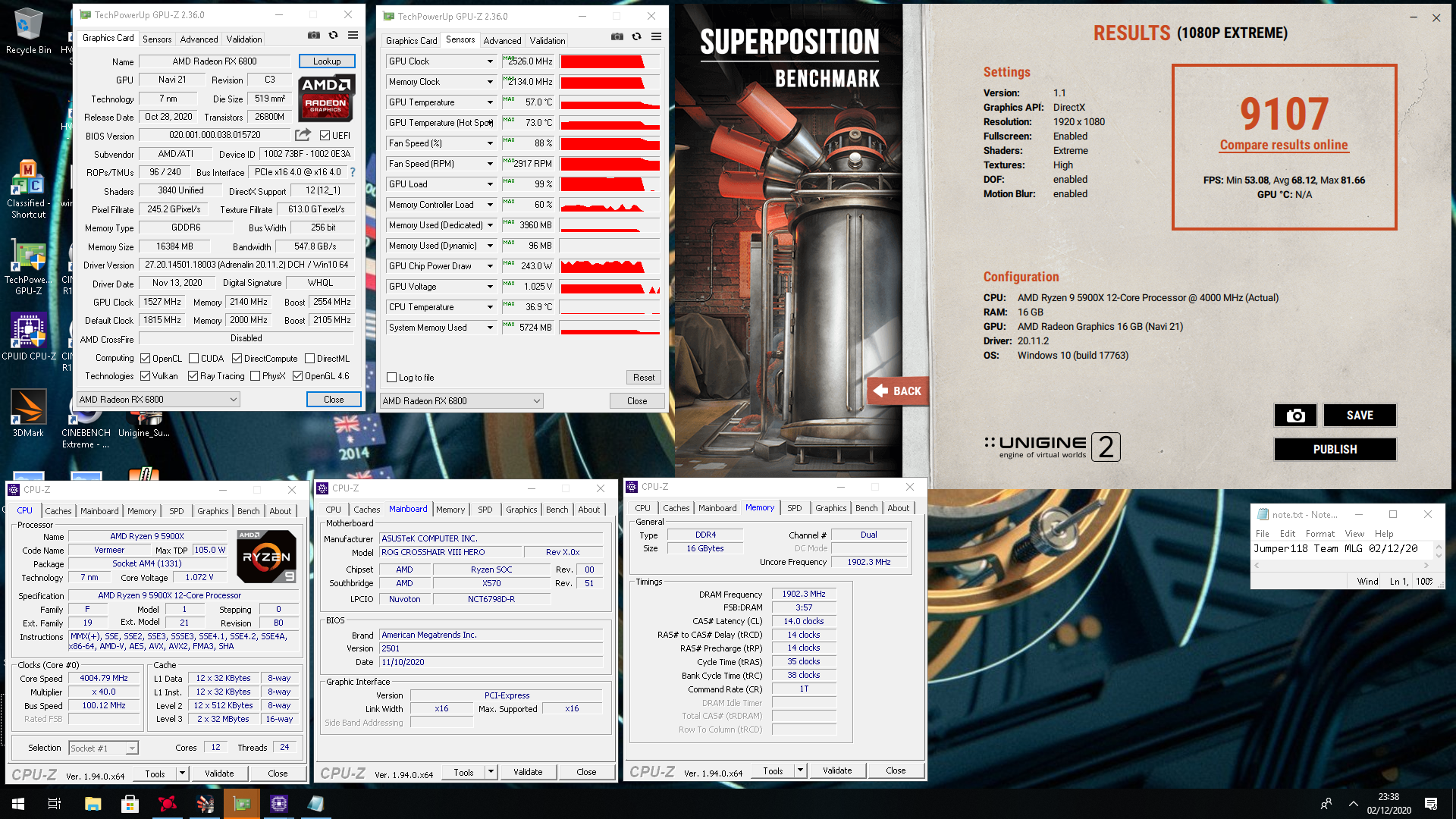This screenshot has height=819, width=1456.
Task: Click the Reset button in GPU-Z Sensors
Action: click(x=644, y=378)
